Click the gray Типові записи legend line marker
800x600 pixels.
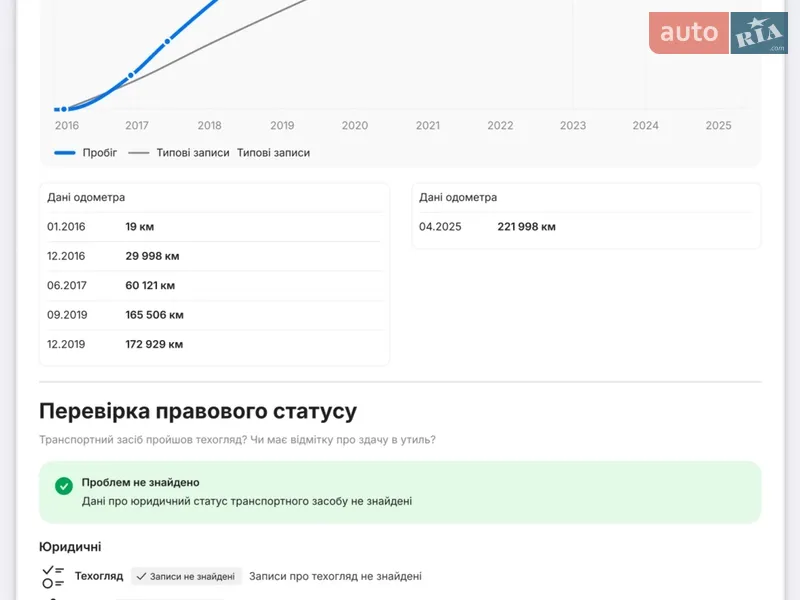pos(139,153)
